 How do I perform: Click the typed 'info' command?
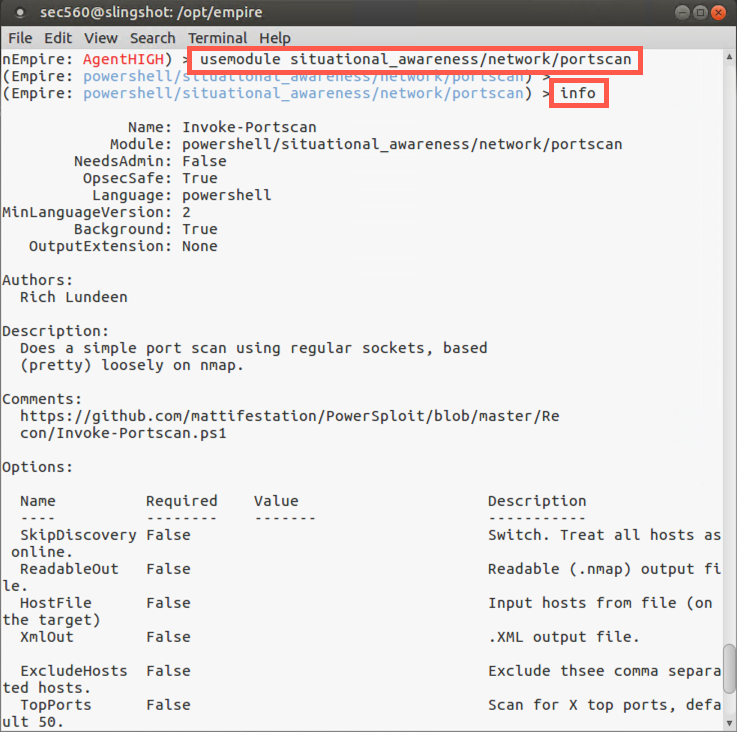tap(578, 93)
